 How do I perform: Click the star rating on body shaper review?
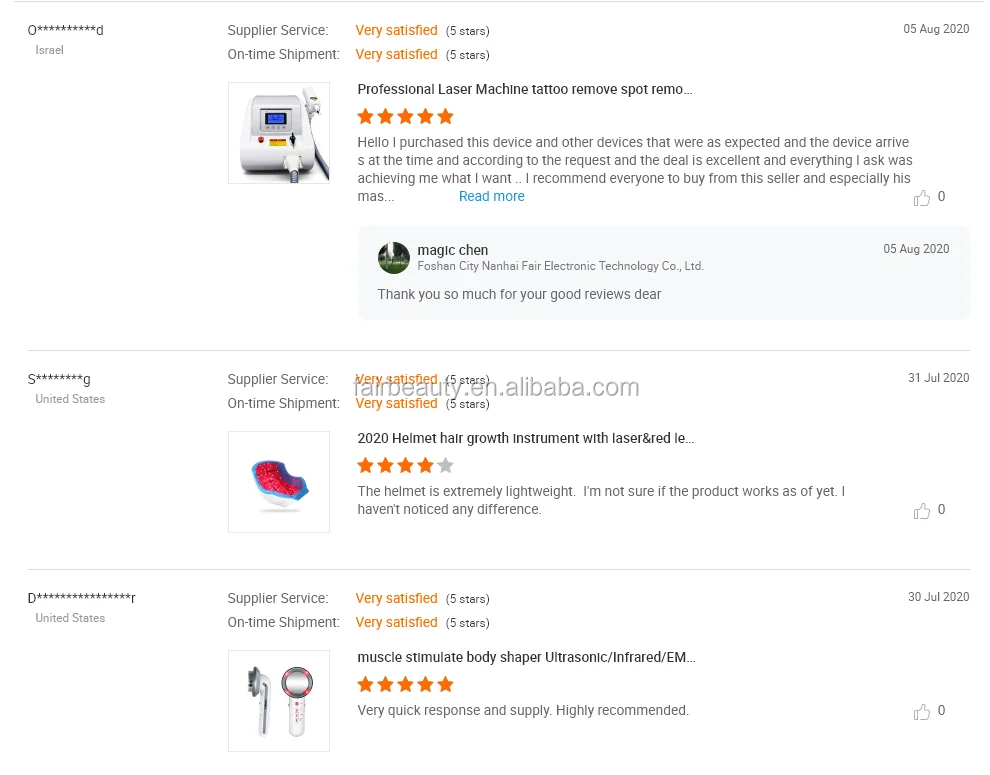pyautogui.click(x=405, y=684)
